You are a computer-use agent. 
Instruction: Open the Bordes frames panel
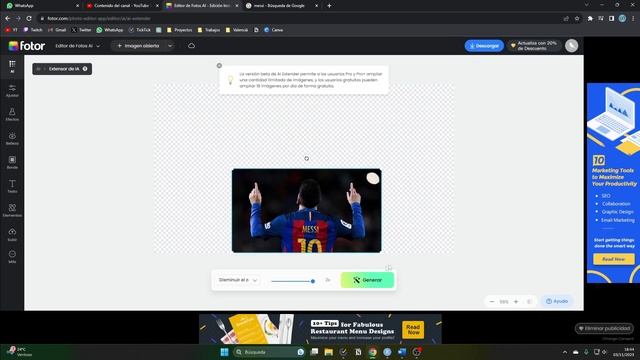[x=12, y=162]
